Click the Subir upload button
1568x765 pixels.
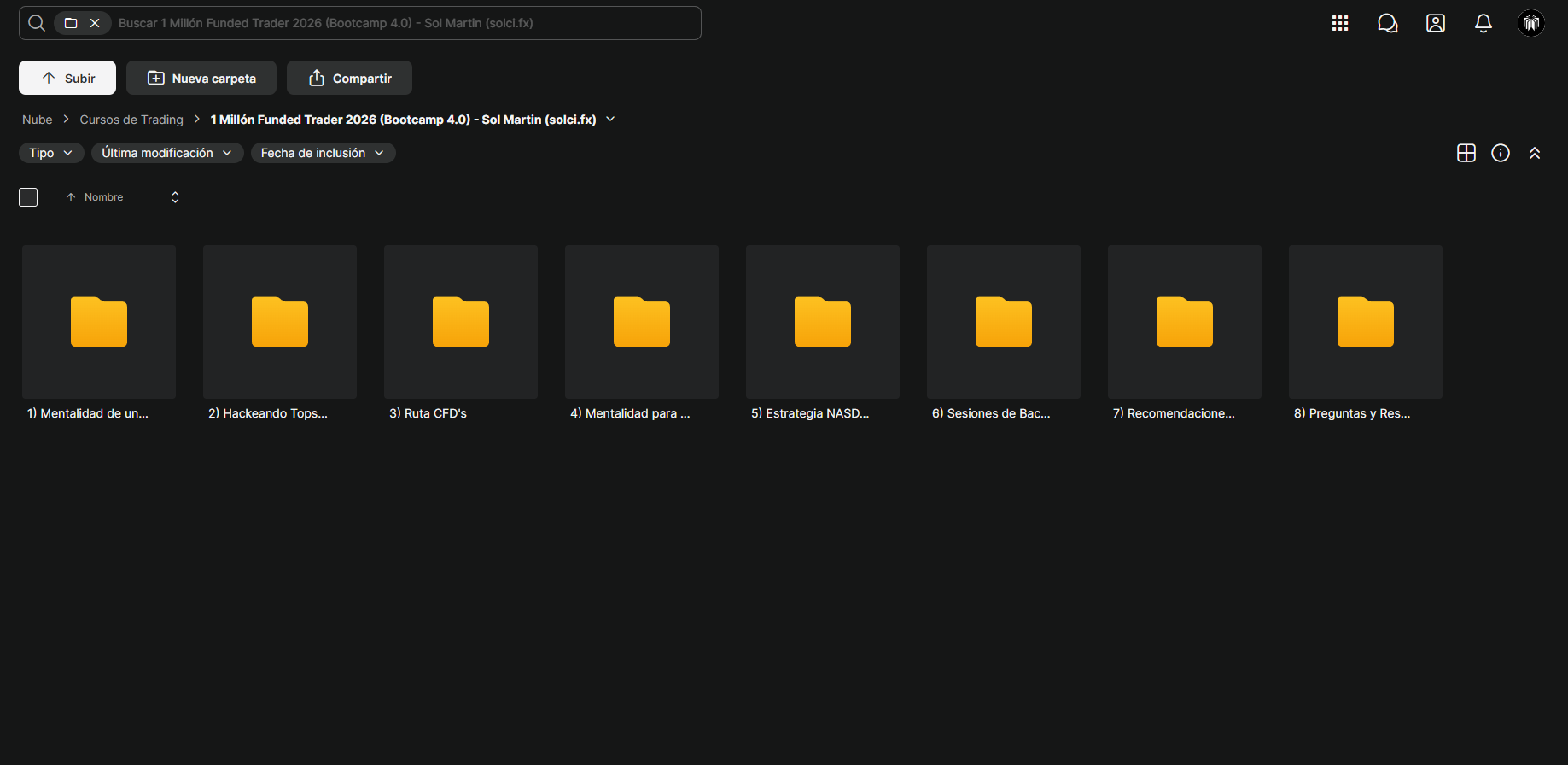[67, 78]
